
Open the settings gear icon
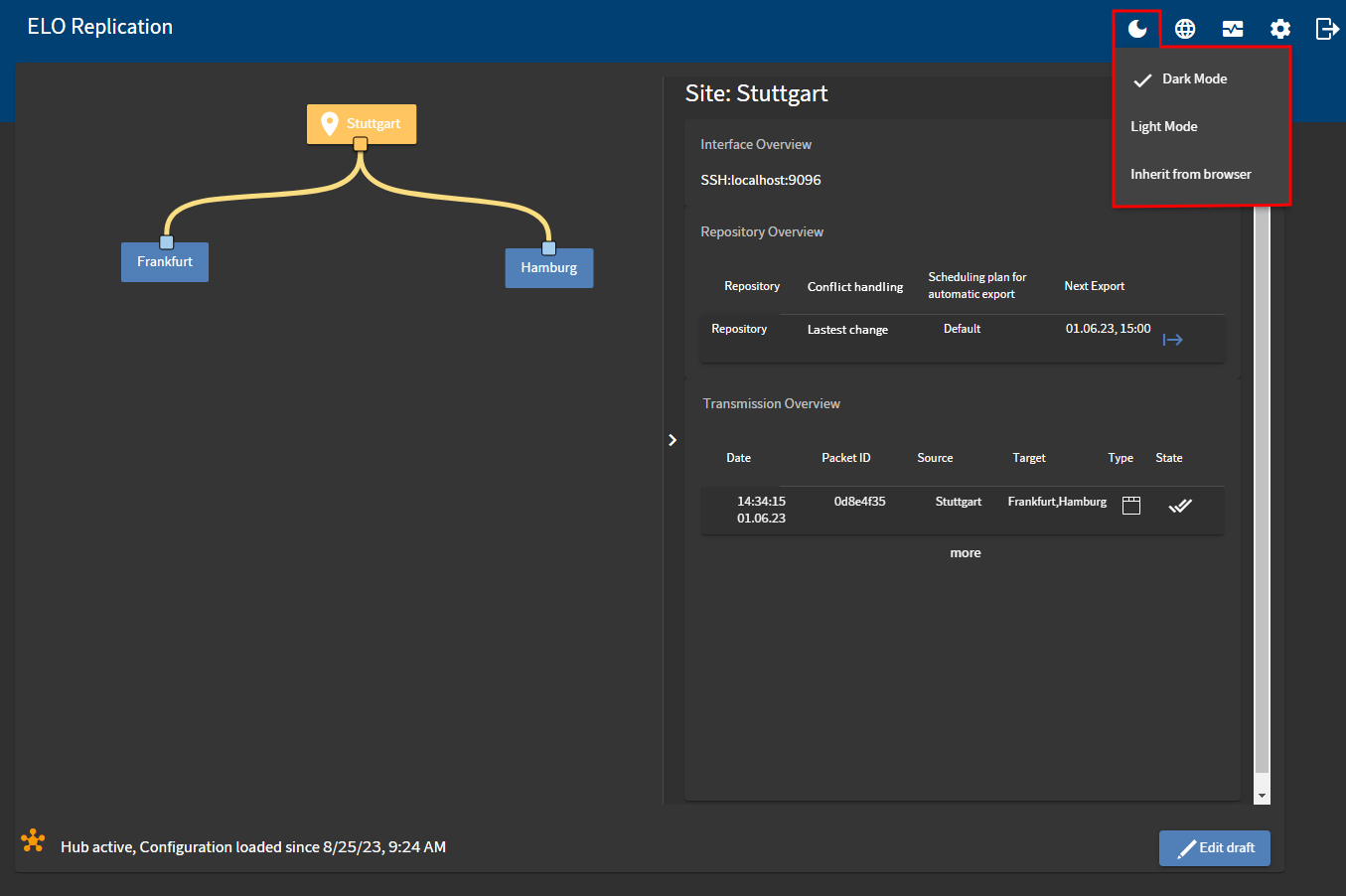tap(1280, 29)
